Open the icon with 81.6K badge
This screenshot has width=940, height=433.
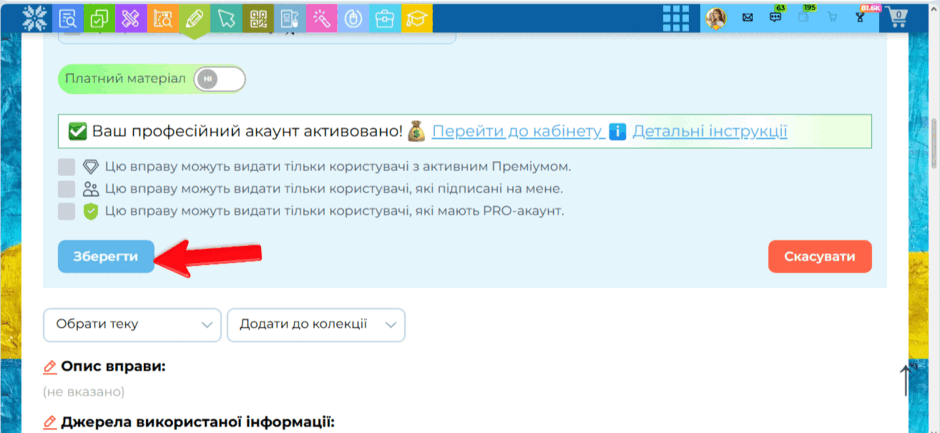[860, 17]
